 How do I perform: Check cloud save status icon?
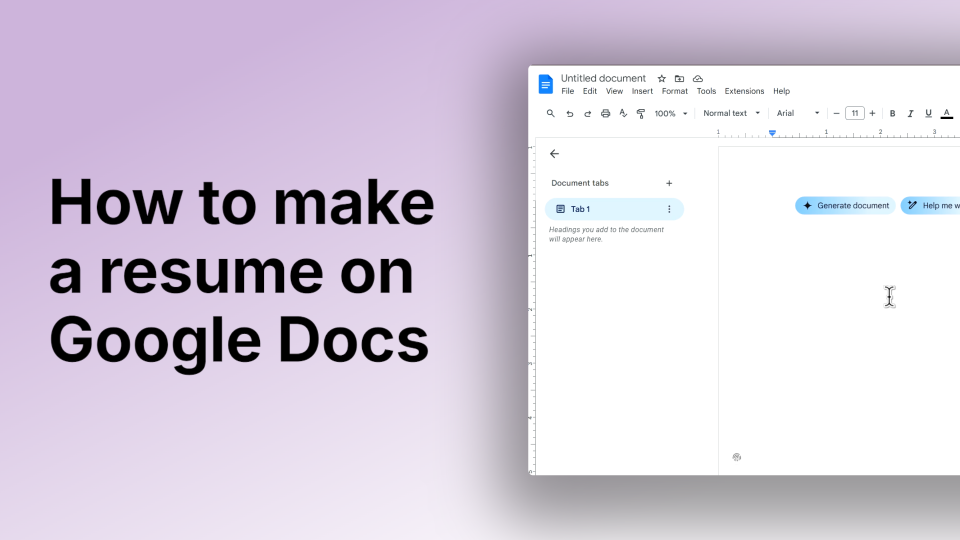[698, 78]
